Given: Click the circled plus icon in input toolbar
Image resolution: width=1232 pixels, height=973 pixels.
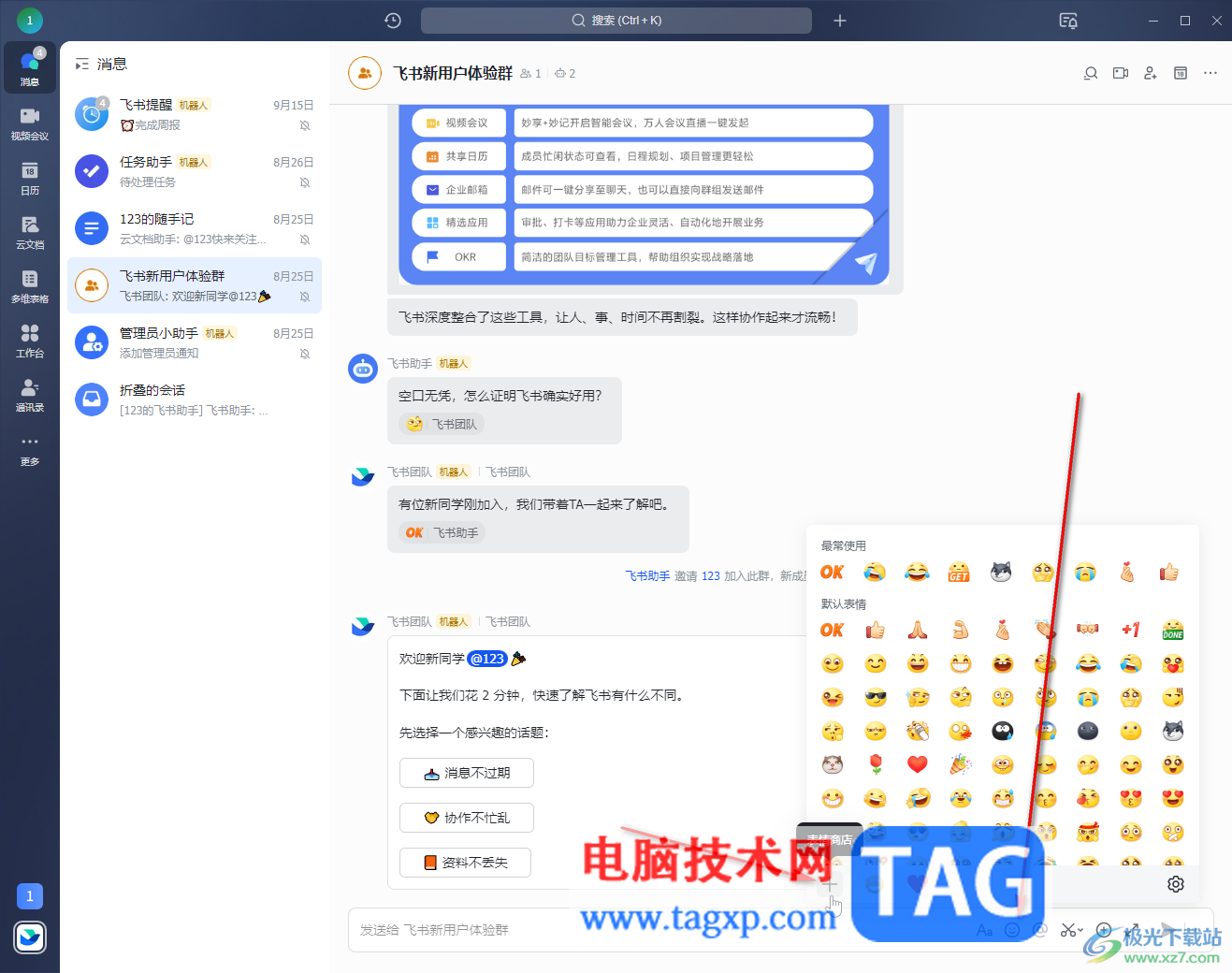Looking at the screenshot, I should 1104,930.
